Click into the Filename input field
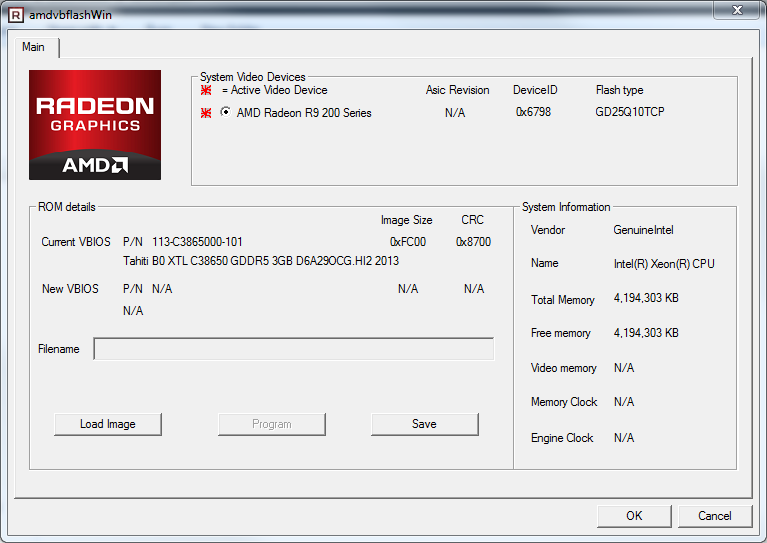This screenshot has width=767, height=543. (x=294, y=349)
